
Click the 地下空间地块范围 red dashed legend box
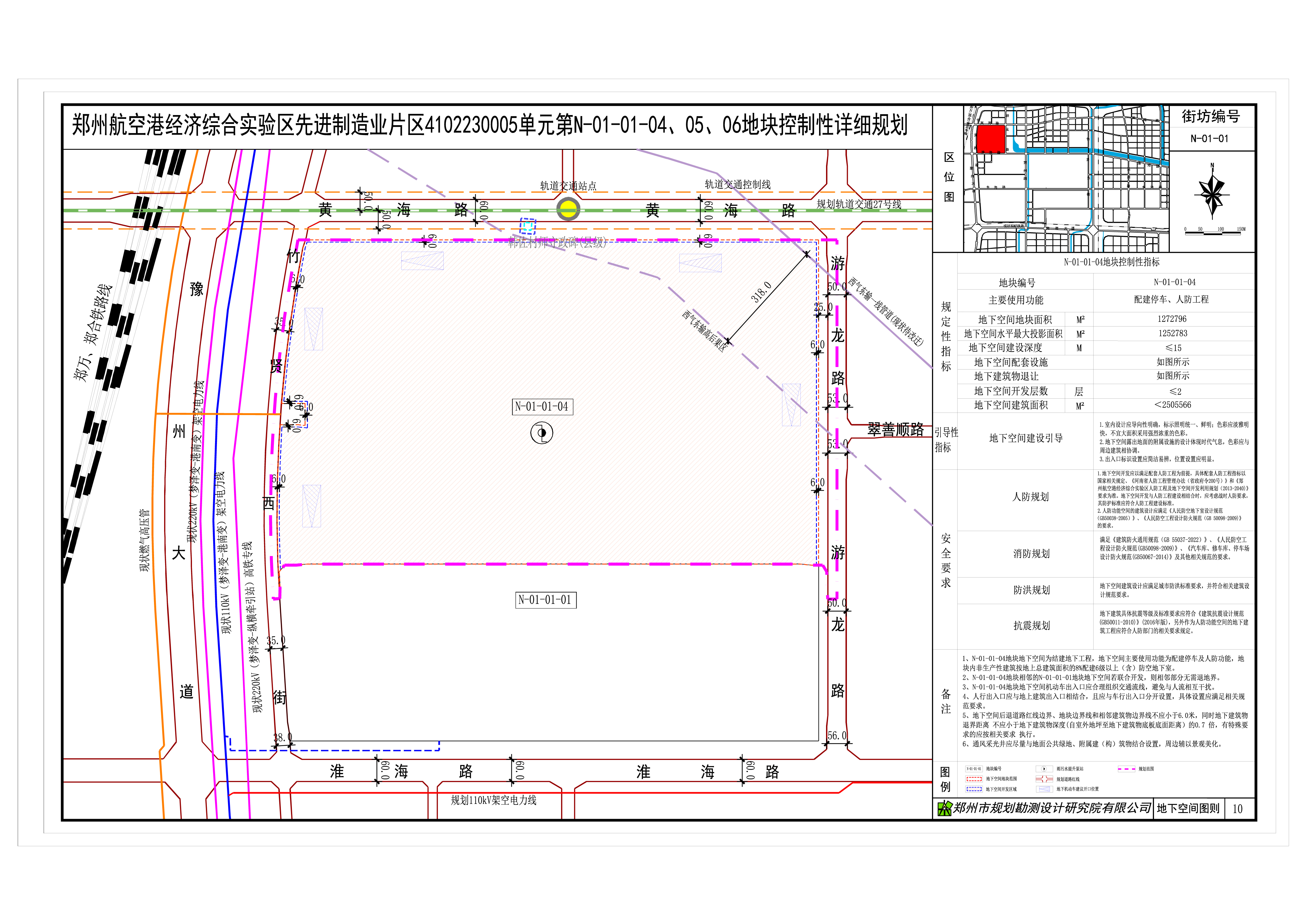[x=974, y=779]
